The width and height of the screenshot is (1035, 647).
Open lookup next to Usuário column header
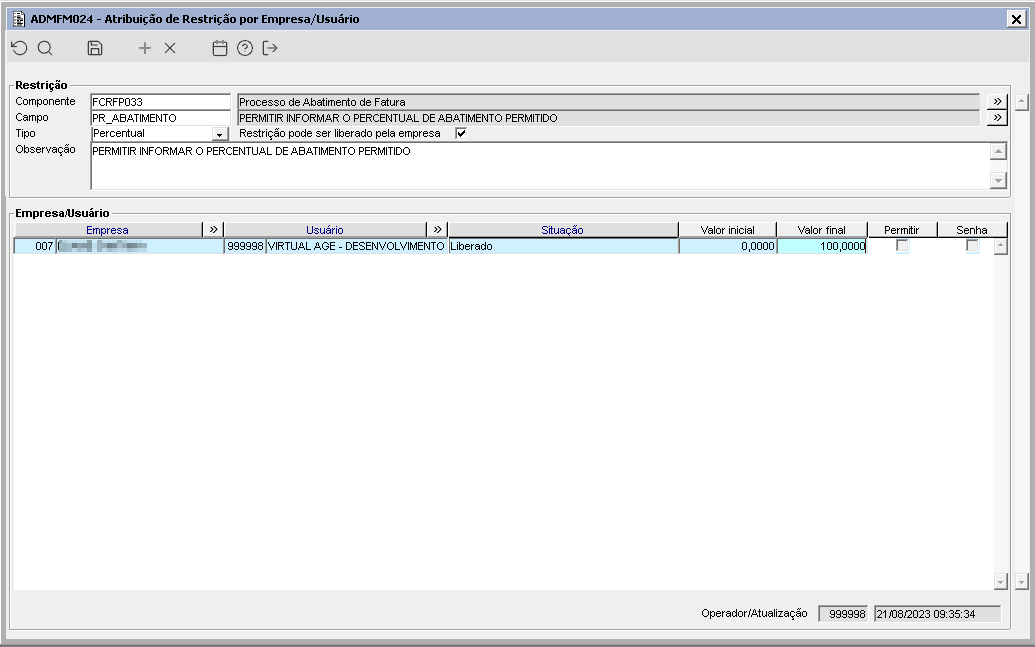tap(437, 230)
